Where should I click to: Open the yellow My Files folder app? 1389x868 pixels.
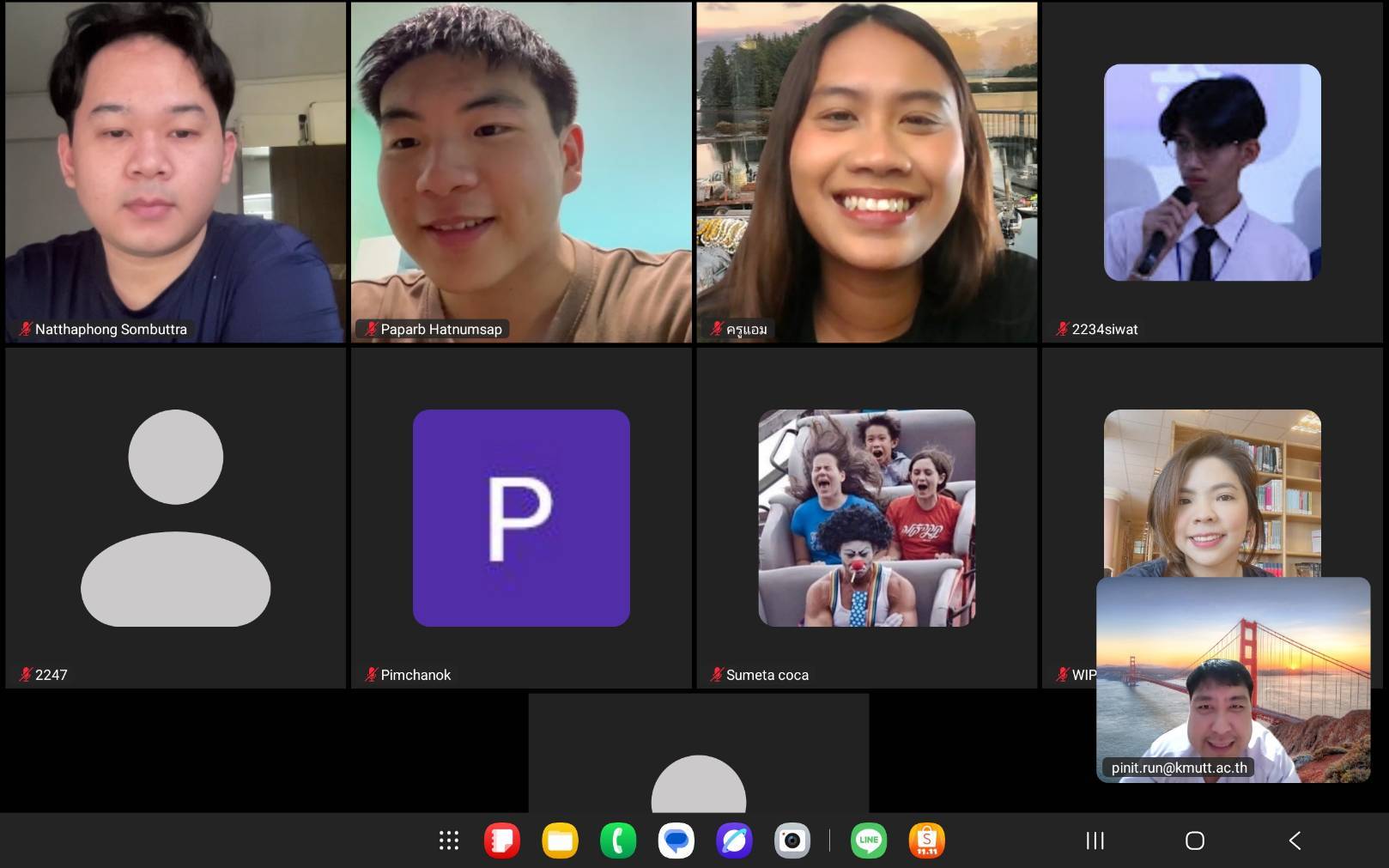pyautogui.click(x=560, y=841)
